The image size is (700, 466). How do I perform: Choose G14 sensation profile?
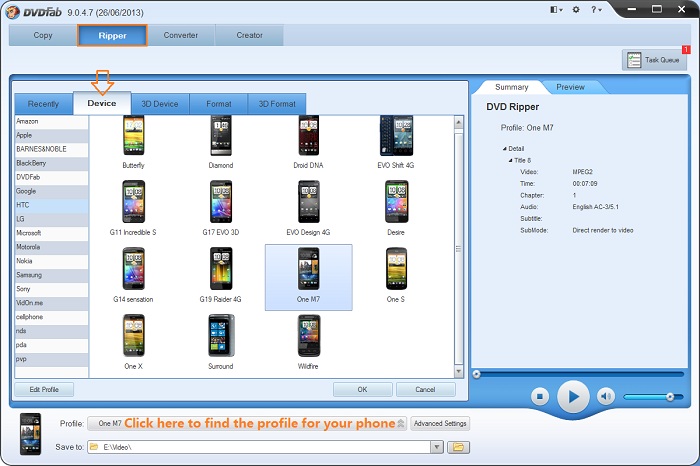tap(133, 275)
